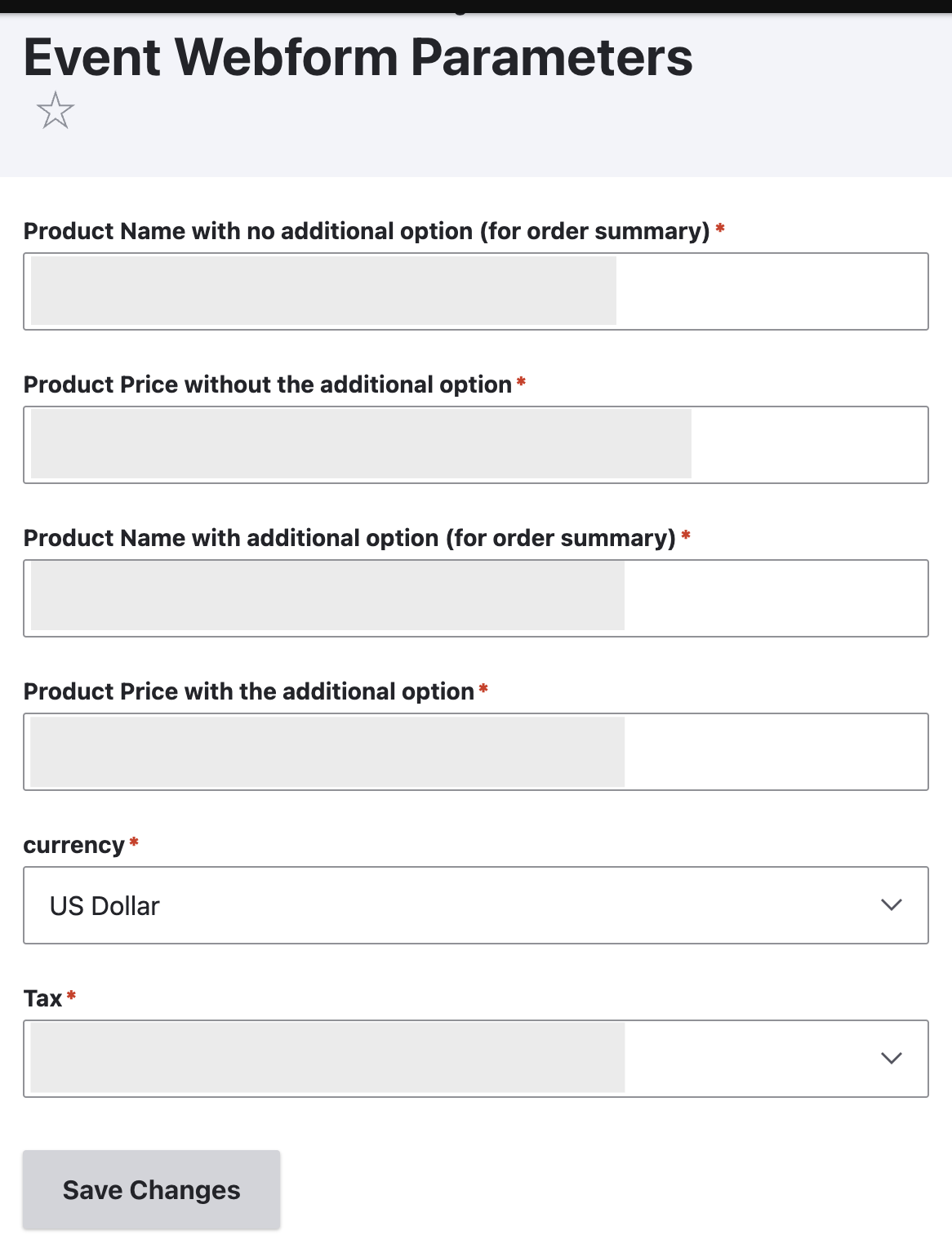Click the Event Webform Parameters page heading
The image size is (952, 1244).
[x=358, y=57]
